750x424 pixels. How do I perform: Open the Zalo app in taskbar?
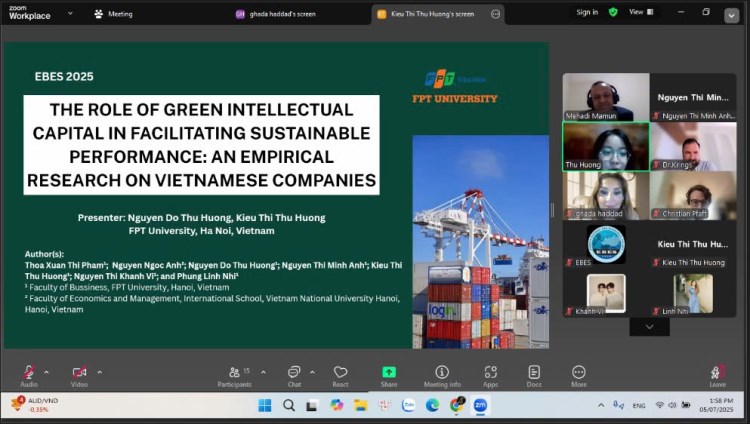[x=408, y=405]
